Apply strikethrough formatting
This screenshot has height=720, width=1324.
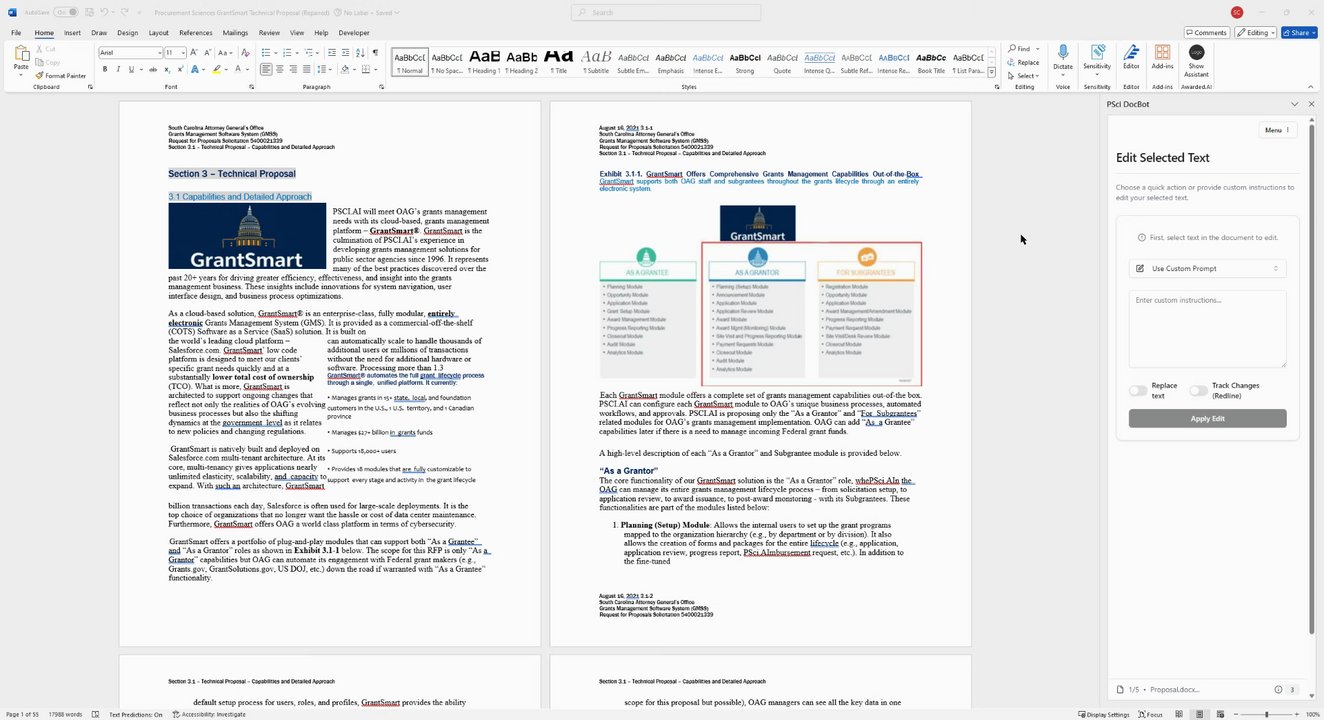(153, 69)
